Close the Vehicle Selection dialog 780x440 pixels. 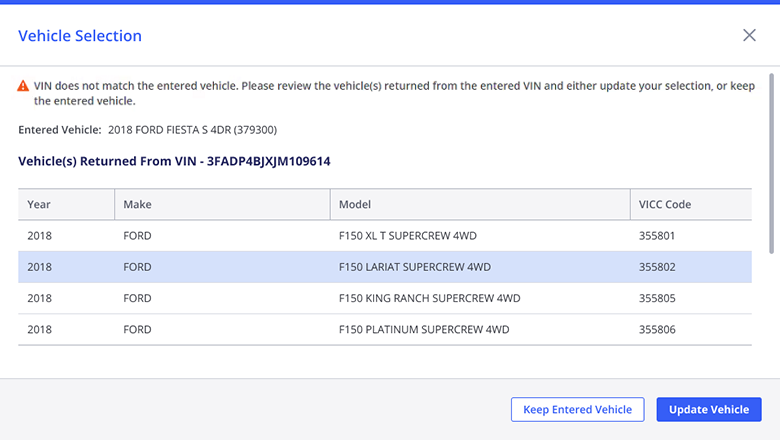point(749,35)
